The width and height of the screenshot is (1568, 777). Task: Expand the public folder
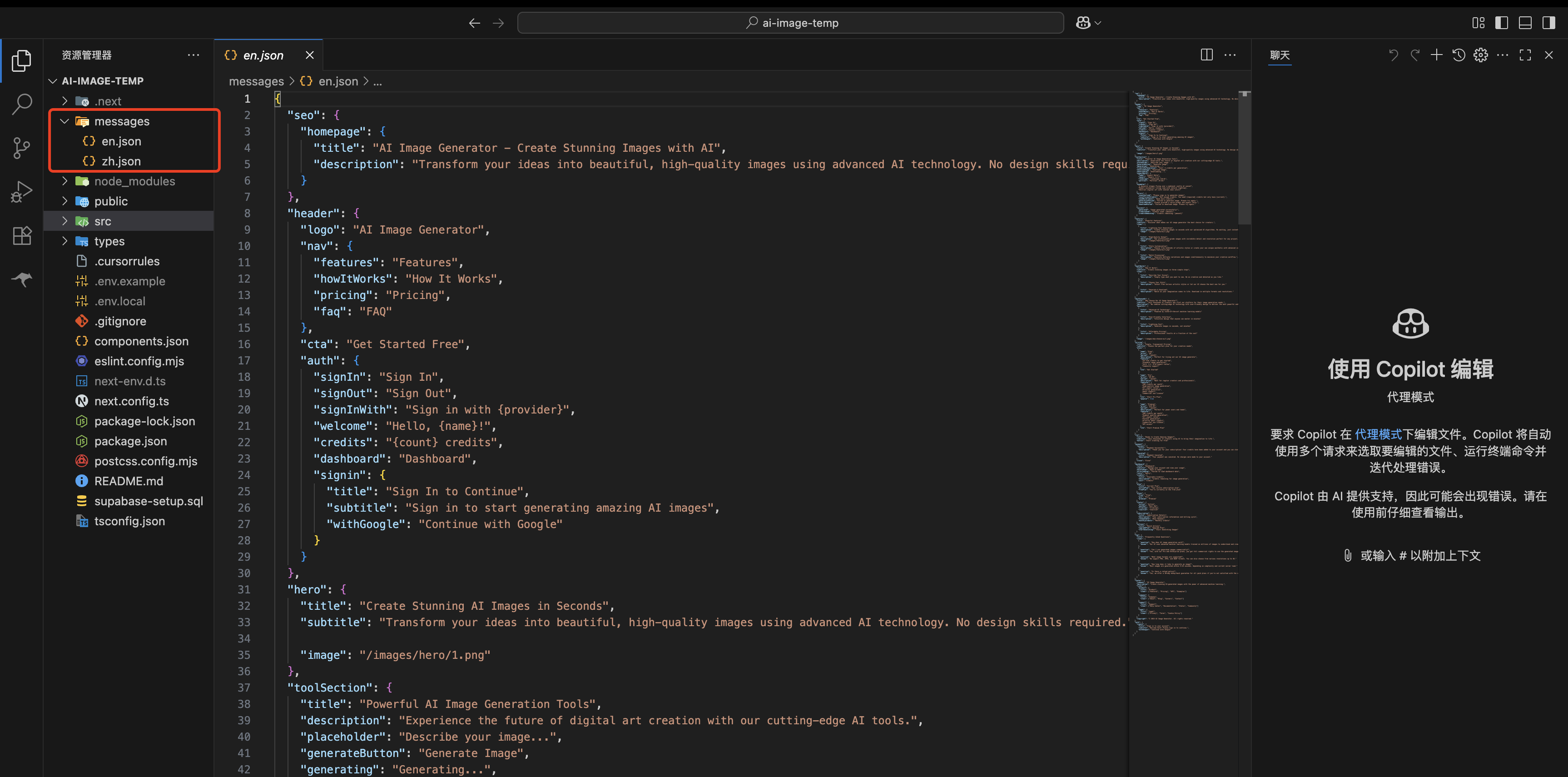coord(129,201)
